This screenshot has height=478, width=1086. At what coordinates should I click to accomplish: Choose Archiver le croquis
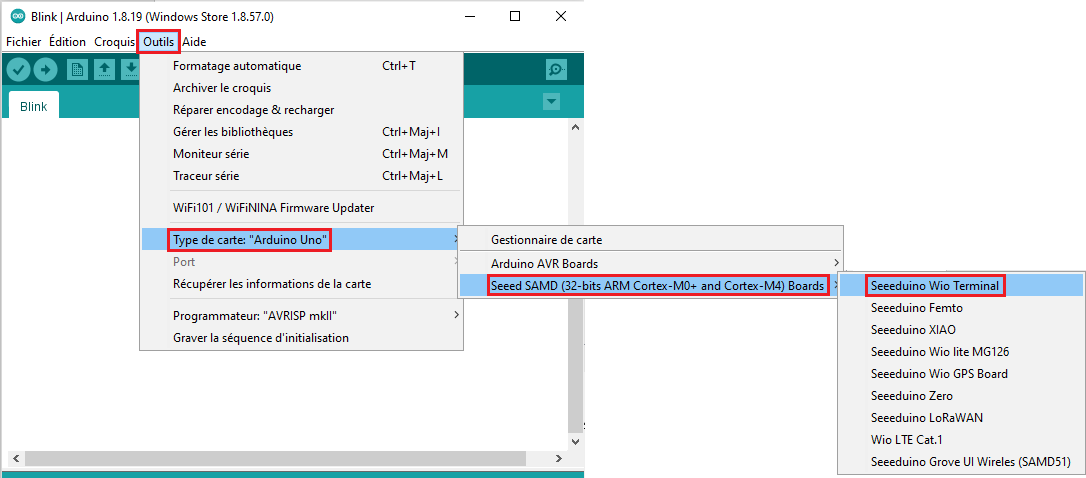pyautogui.click(x=301, y=88)
